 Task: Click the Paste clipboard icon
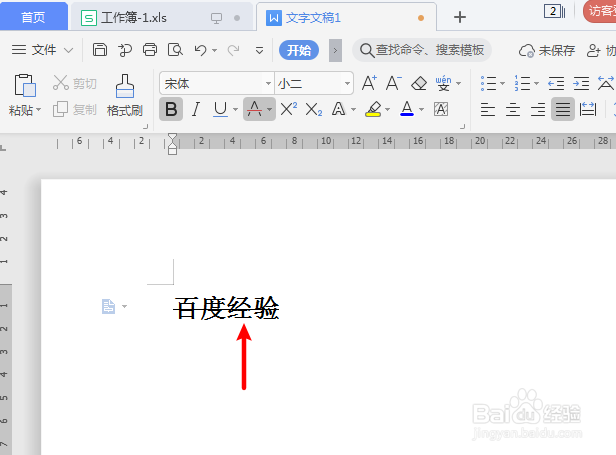pos(25,85)
